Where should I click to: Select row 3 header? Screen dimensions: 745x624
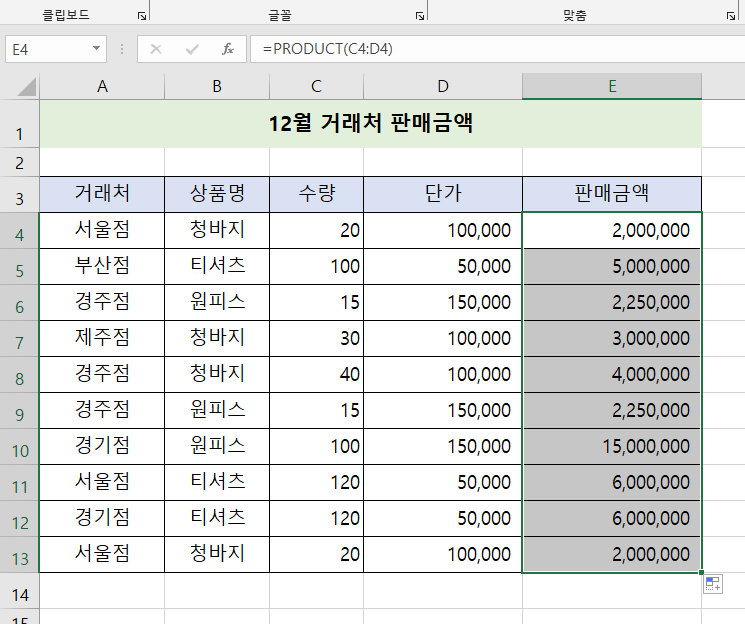coord(19,195)
